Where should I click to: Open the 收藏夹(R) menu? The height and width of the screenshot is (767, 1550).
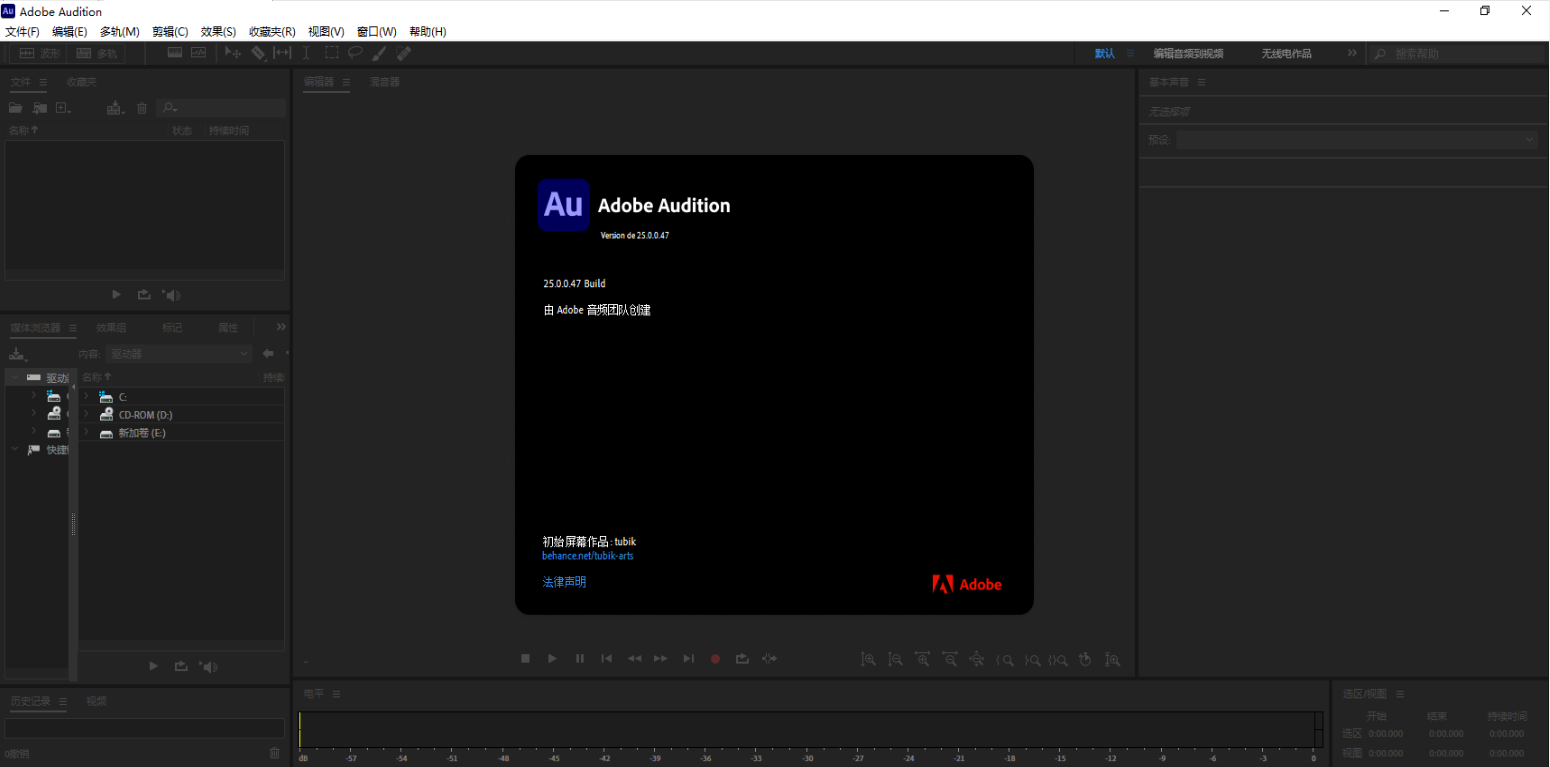pyautogui.click(x=272, y=32)
